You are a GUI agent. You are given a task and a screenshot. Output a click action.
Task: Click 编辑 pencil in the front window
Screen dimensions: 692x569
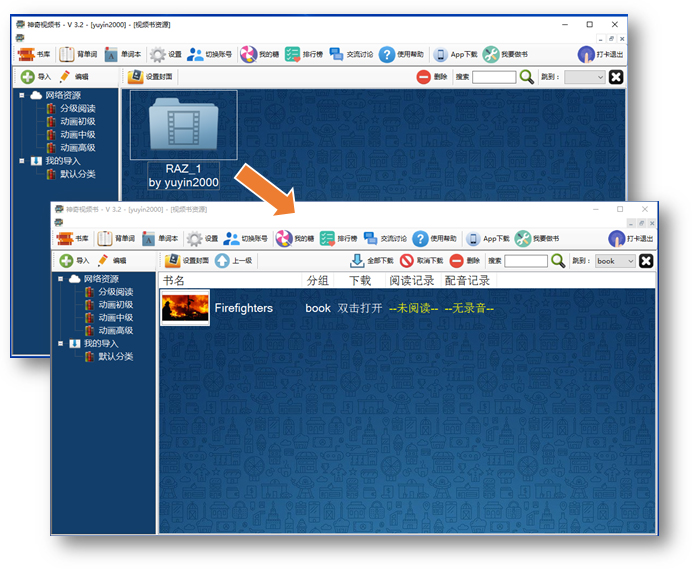tap(112, 260)
